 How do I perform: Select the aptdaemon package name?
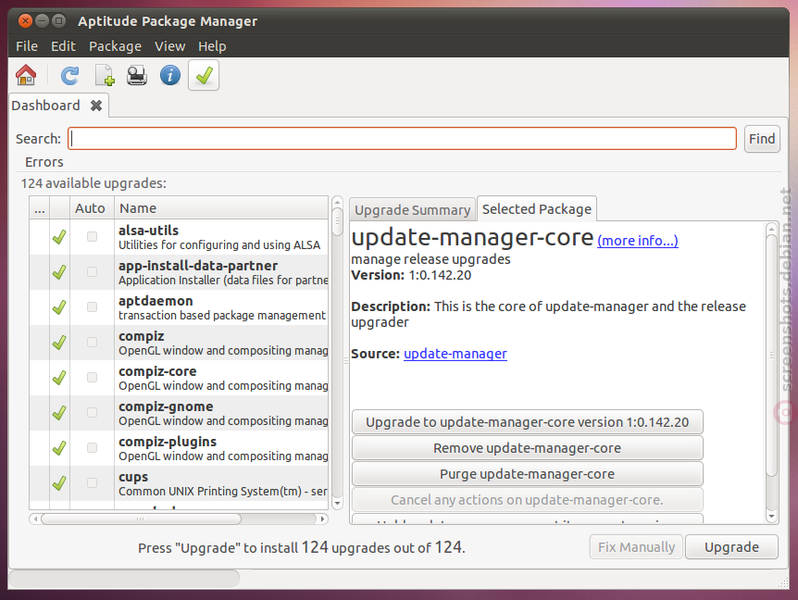point(155,301)
